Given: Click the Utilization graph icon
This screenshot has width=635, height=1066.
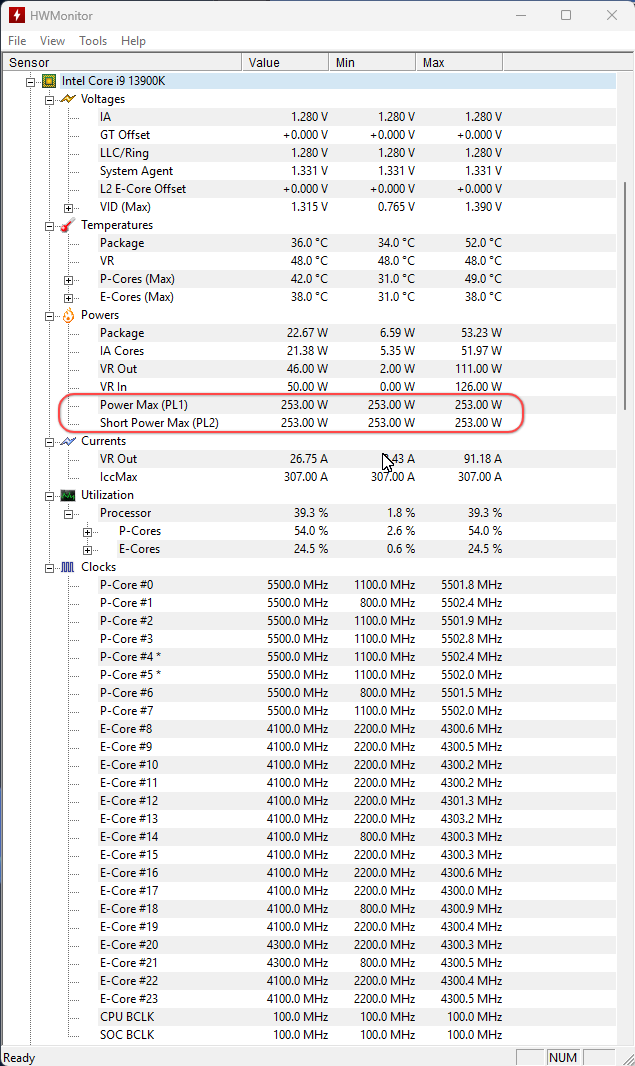Looking at the screenshot, I should pos(68,496).
